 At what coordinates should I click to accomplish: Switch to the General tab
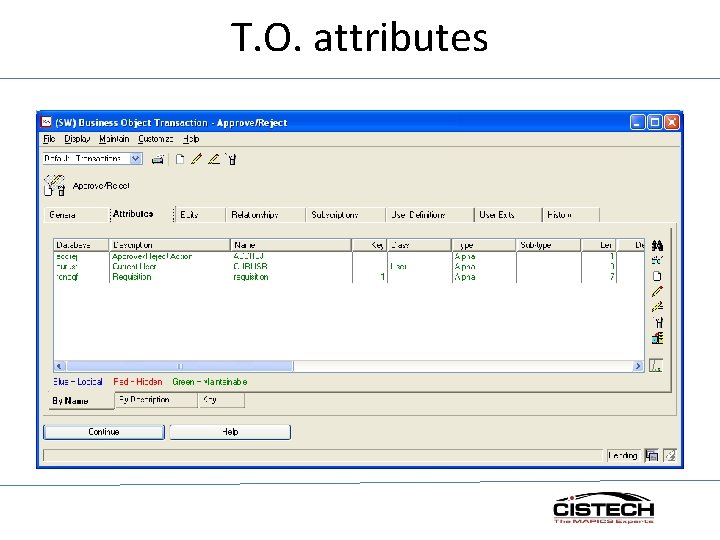[x=76, y=215]
